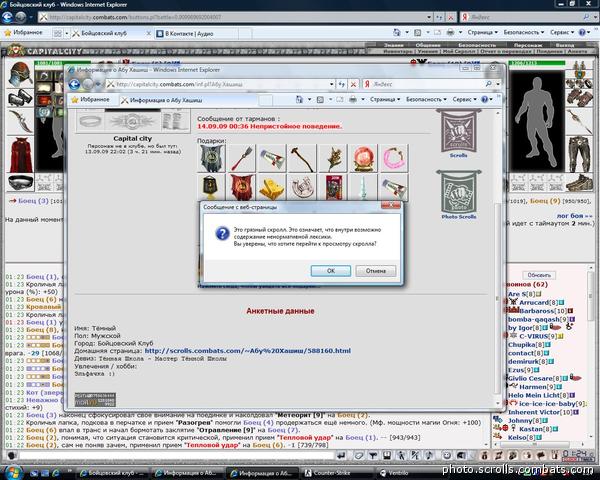
Task: Select the horseshoe gift icon
Action: coord(302,187)
